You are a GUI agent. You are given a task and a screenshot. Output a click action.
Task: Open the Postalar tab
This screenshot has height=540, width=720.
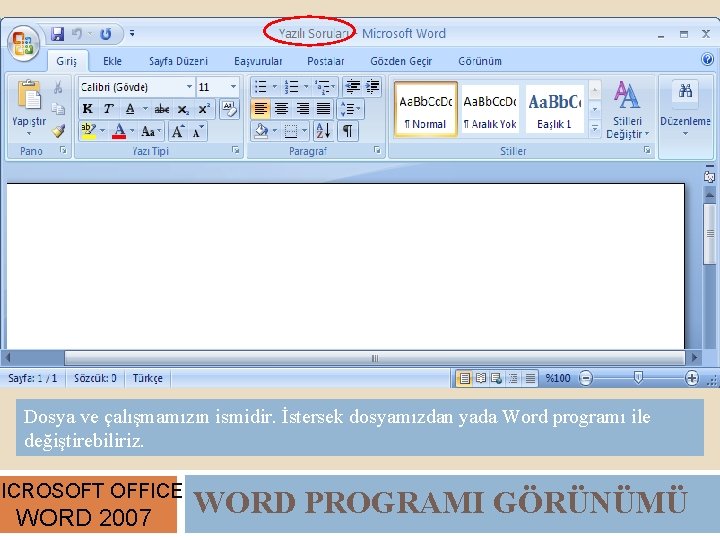point(326,61)
